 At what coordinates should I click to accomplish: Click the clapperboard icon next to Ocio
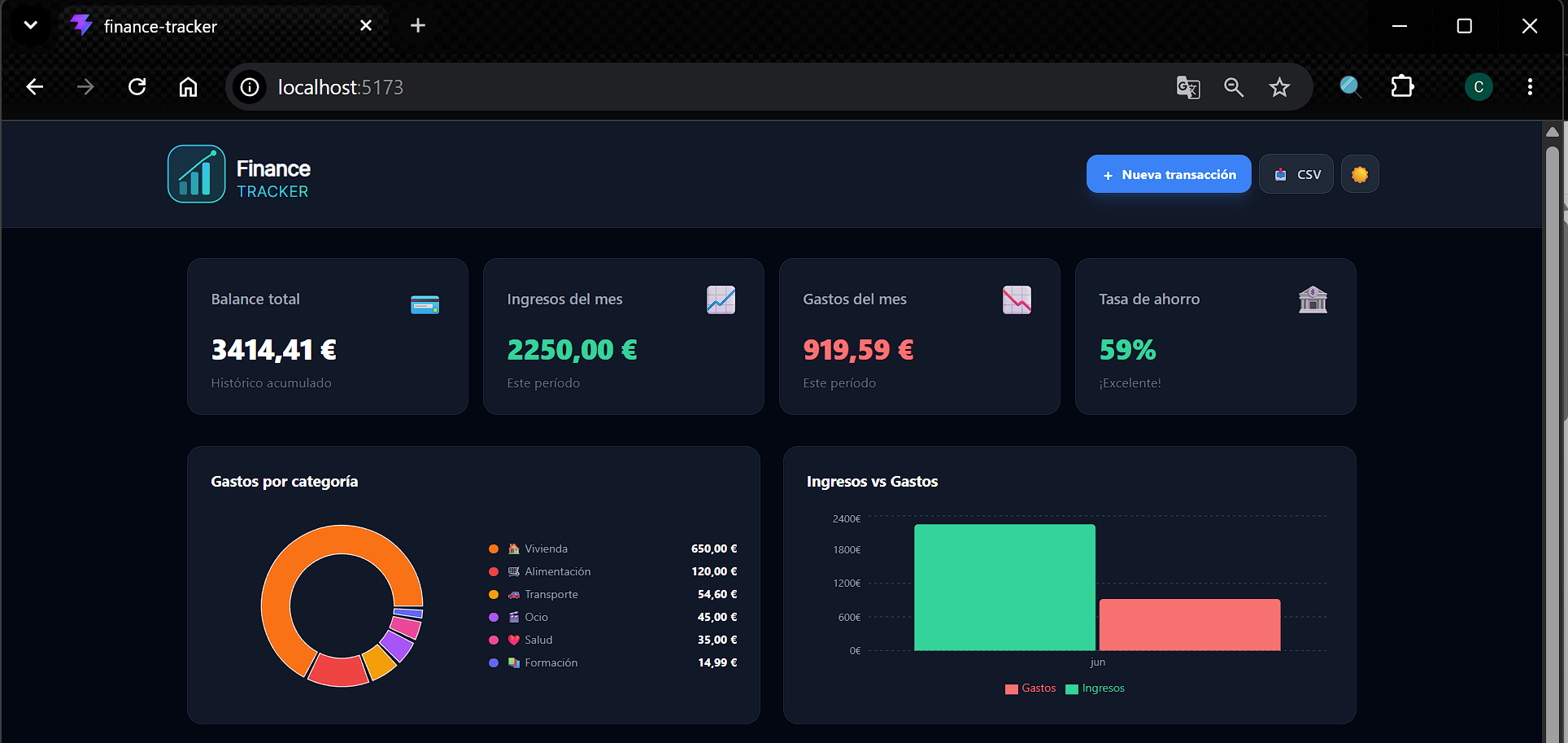(x=513, y=618)
